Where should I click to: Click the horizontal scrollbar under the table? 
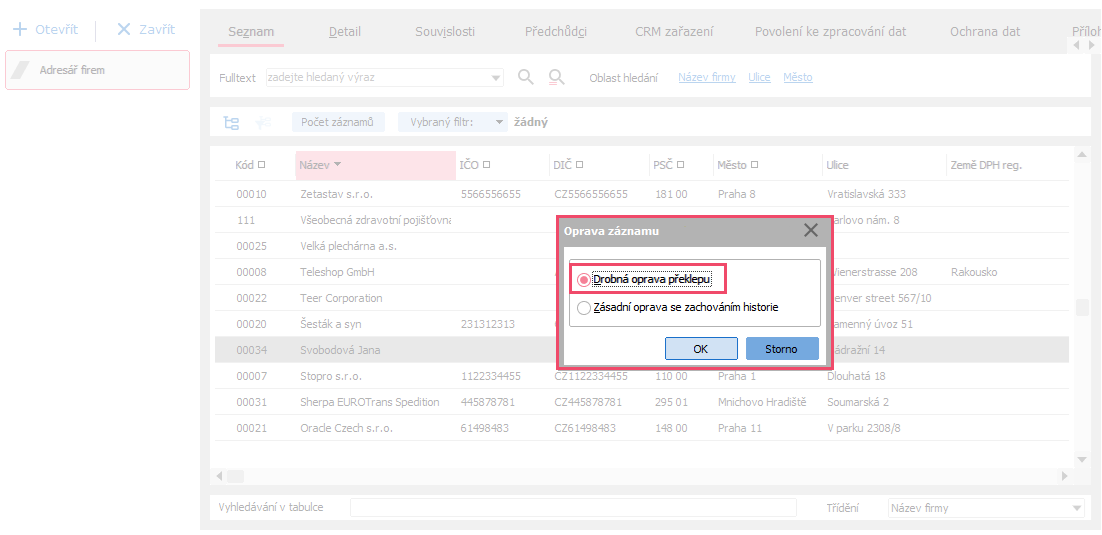point(640,476)
